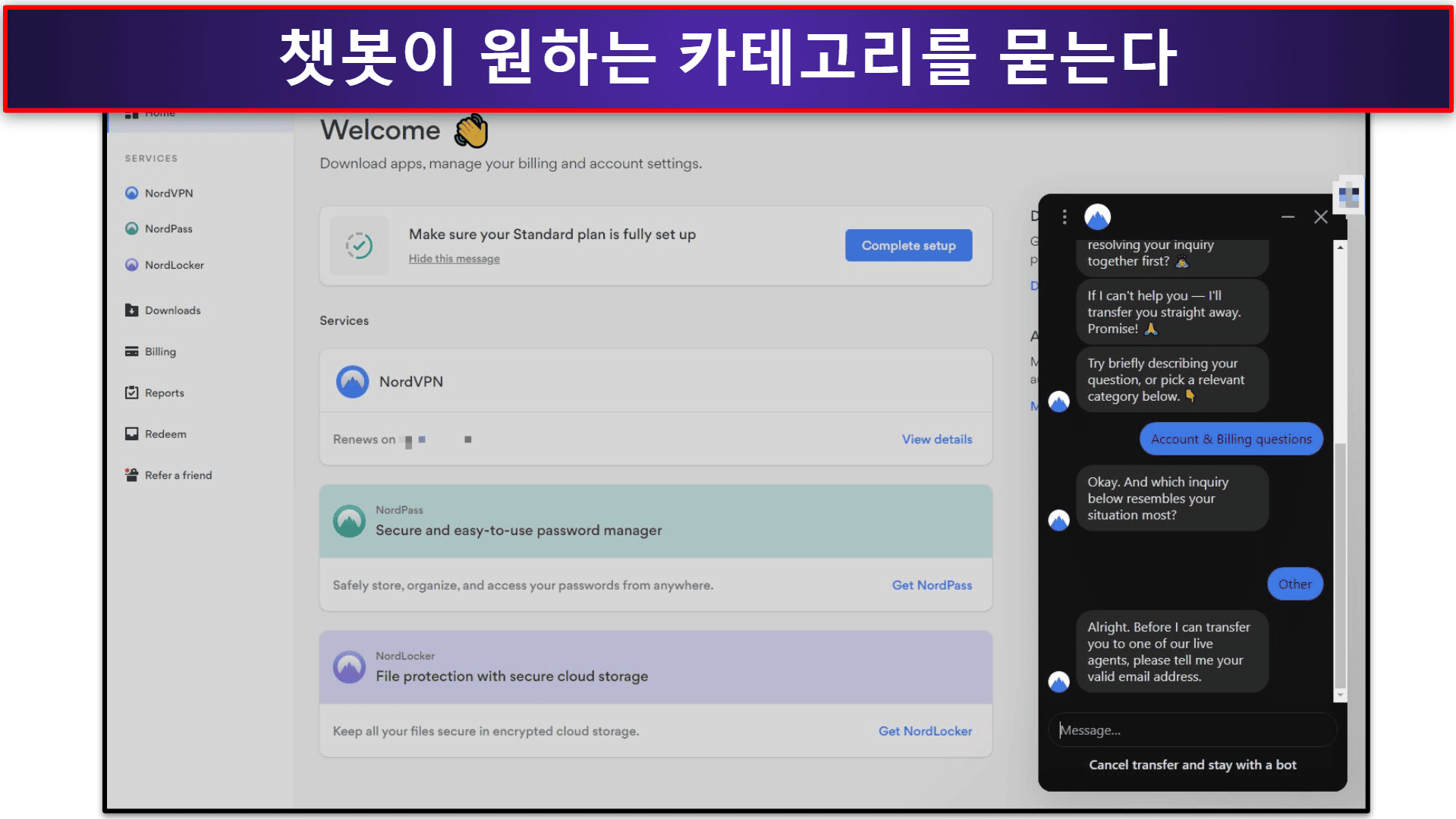
Task: Click the Account & Billing questions chip
Action: tap(1231, 439)
